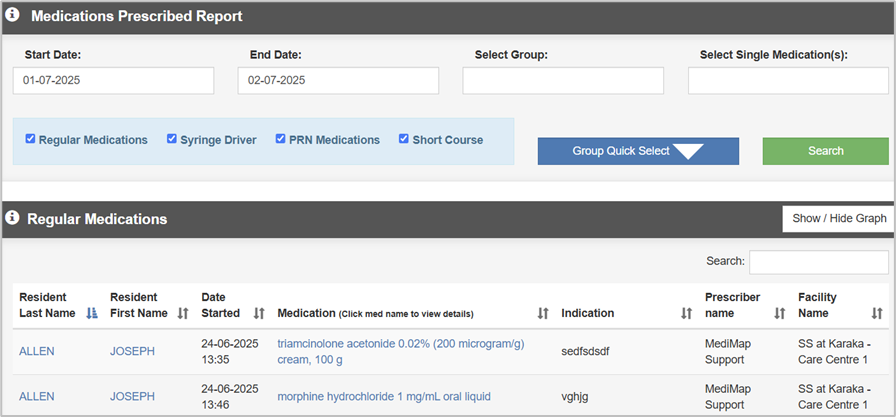Disable the PRN Medications checkbox
The height and width of the screenshot is (417, 896).
pyautogui.click(x=281, y=139)
